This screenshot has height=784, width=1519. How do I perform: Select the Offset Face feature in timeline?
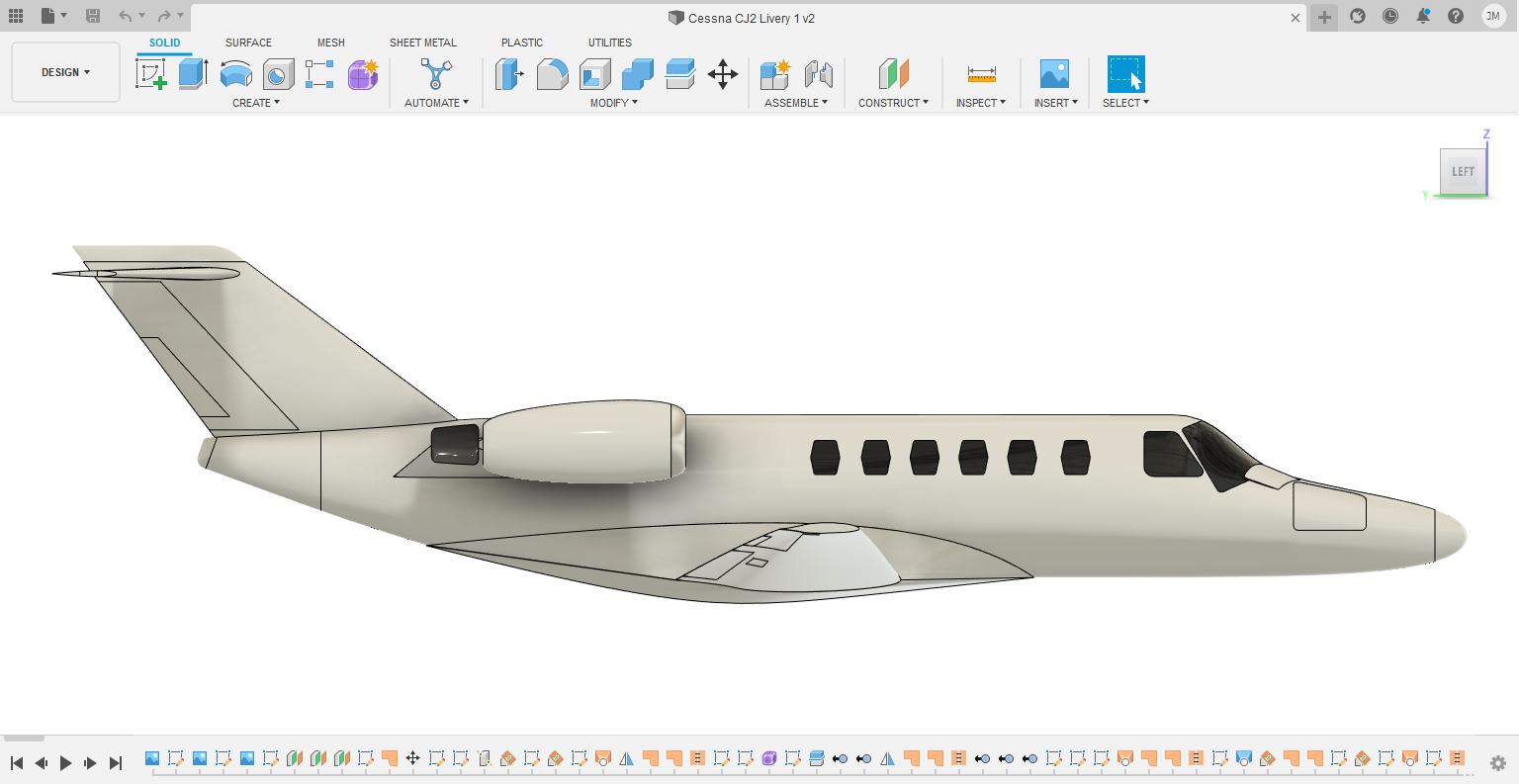(x=817, y=758)
